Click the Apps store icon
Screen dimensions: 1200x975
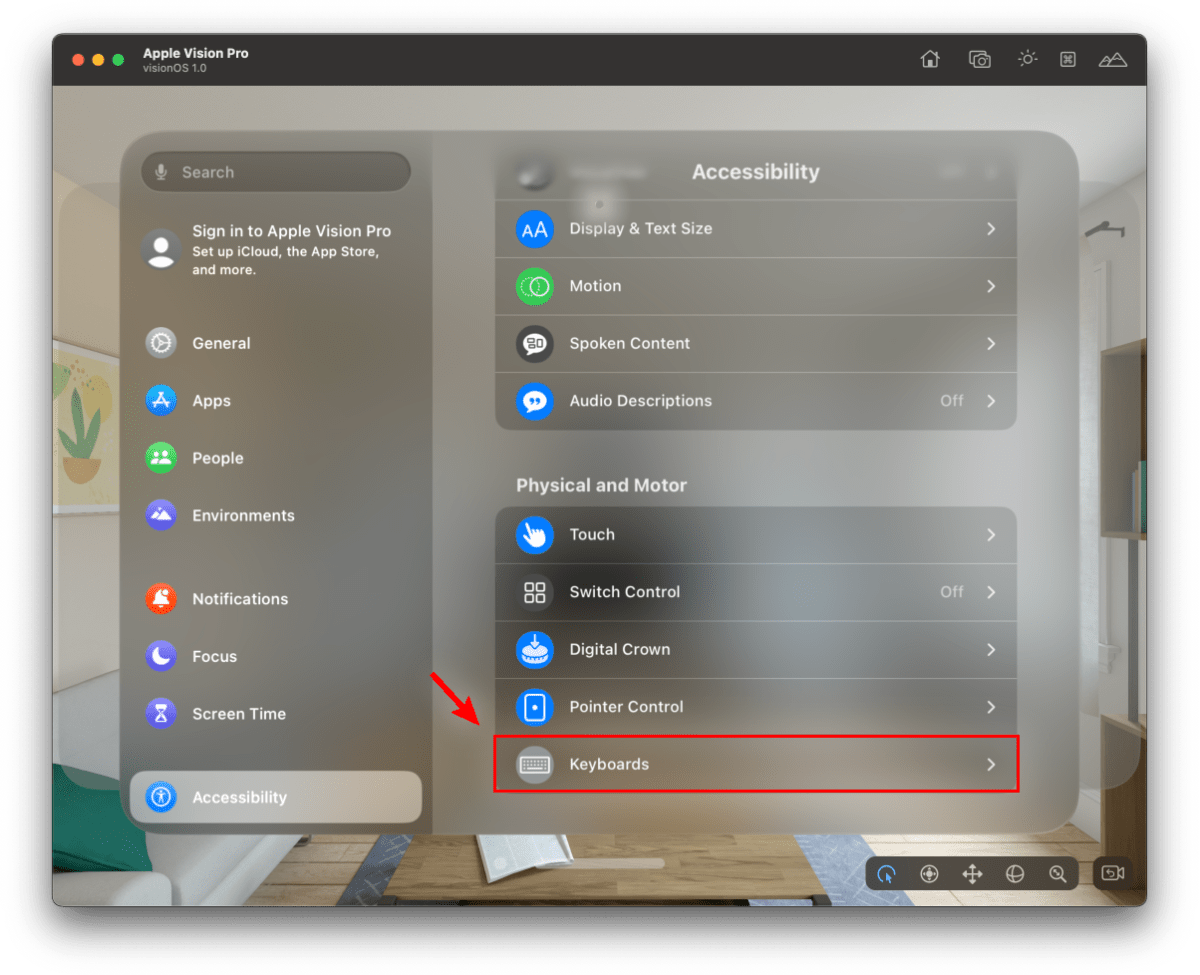[x=160, y=401]
